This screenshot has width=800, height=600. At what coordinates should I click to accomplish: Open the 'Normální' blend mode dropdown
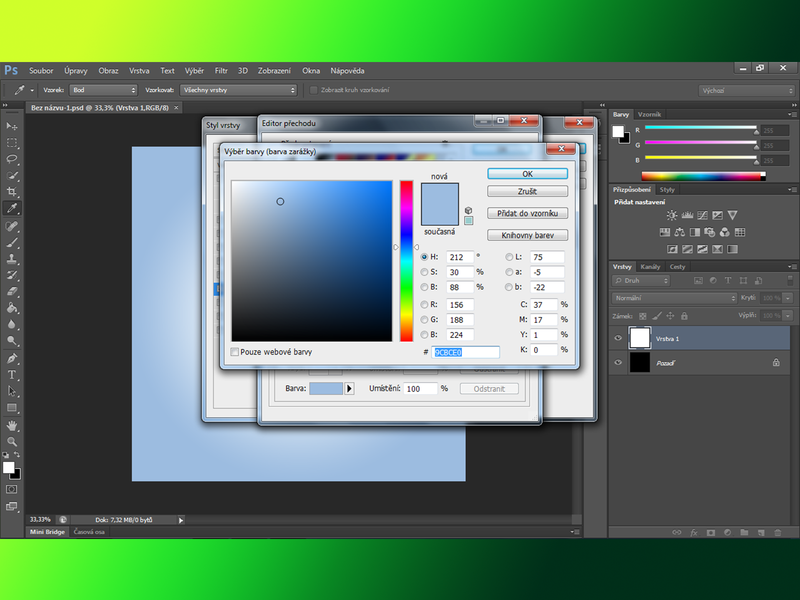pos(674,298)
